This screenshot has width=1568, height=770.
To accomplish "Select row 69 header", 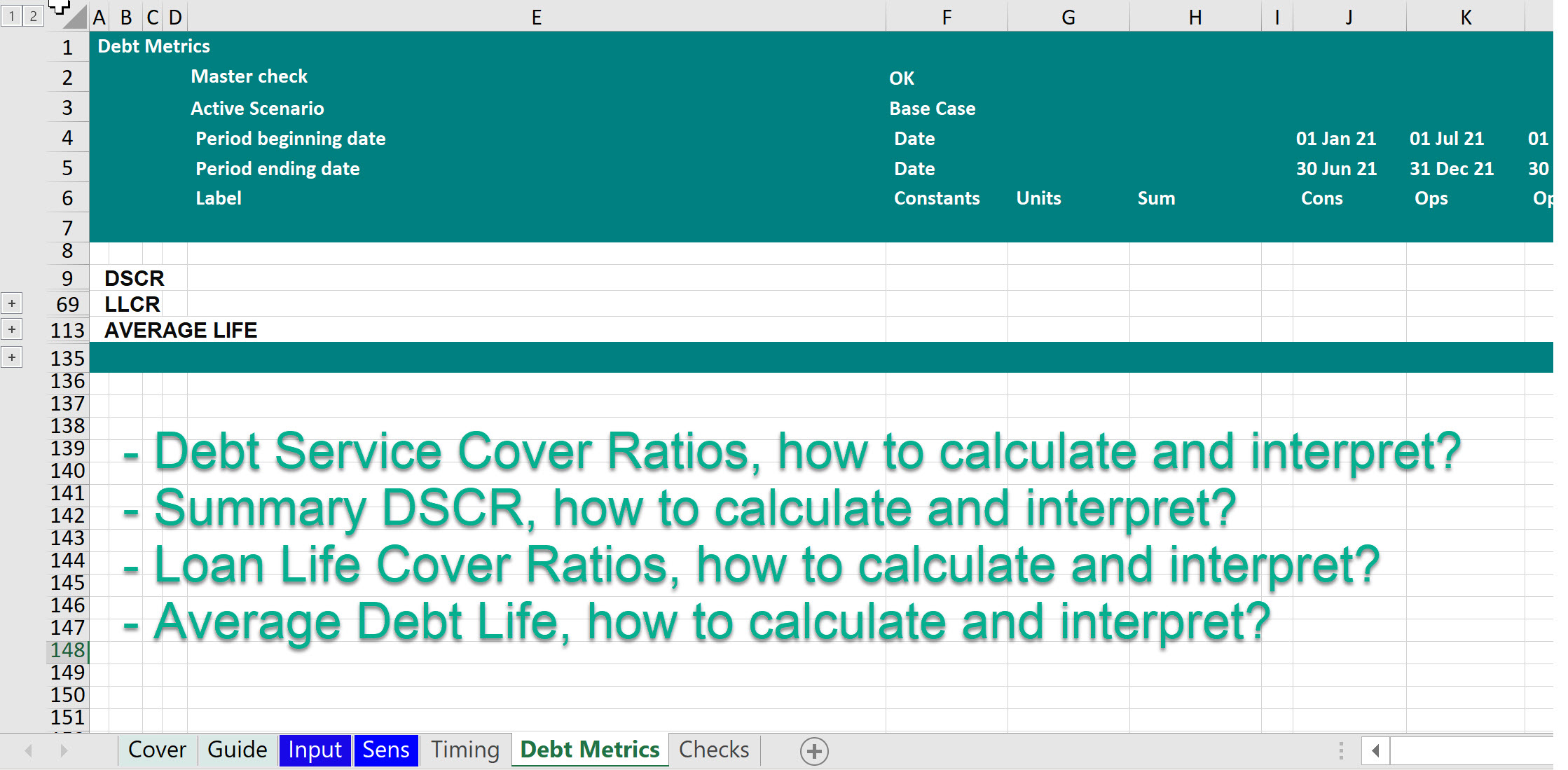I will pos(67,304).
